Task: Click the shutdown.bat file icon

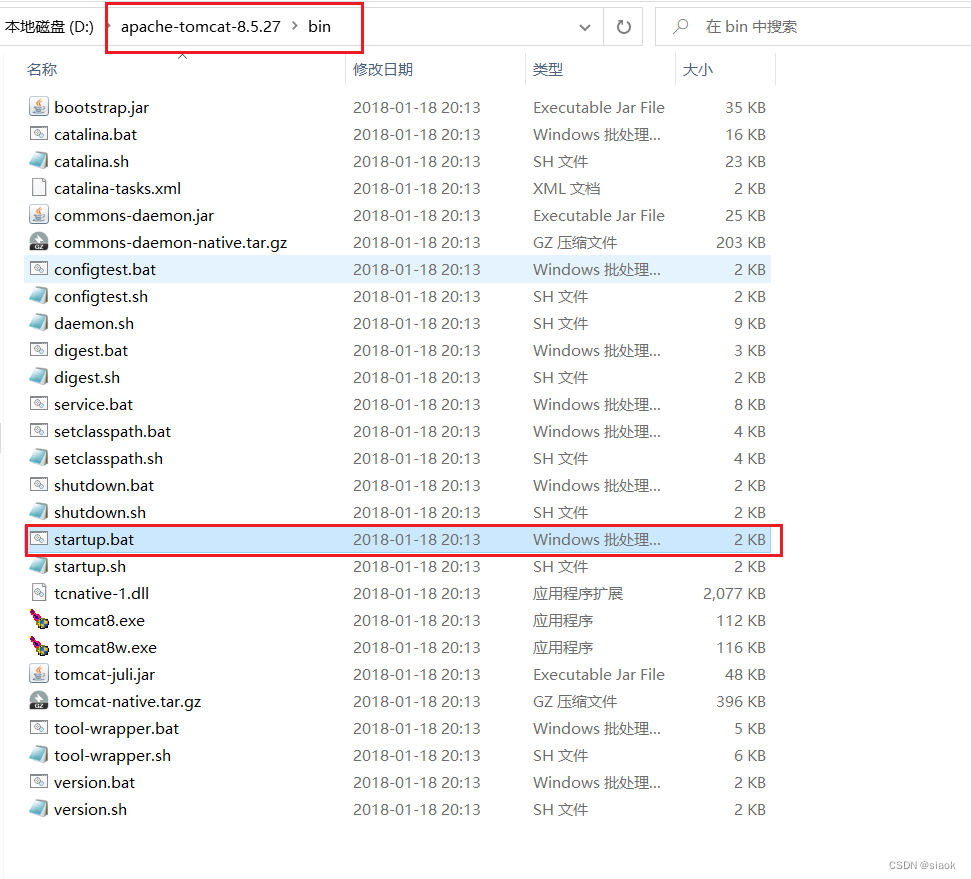Action: coord(38,485)
